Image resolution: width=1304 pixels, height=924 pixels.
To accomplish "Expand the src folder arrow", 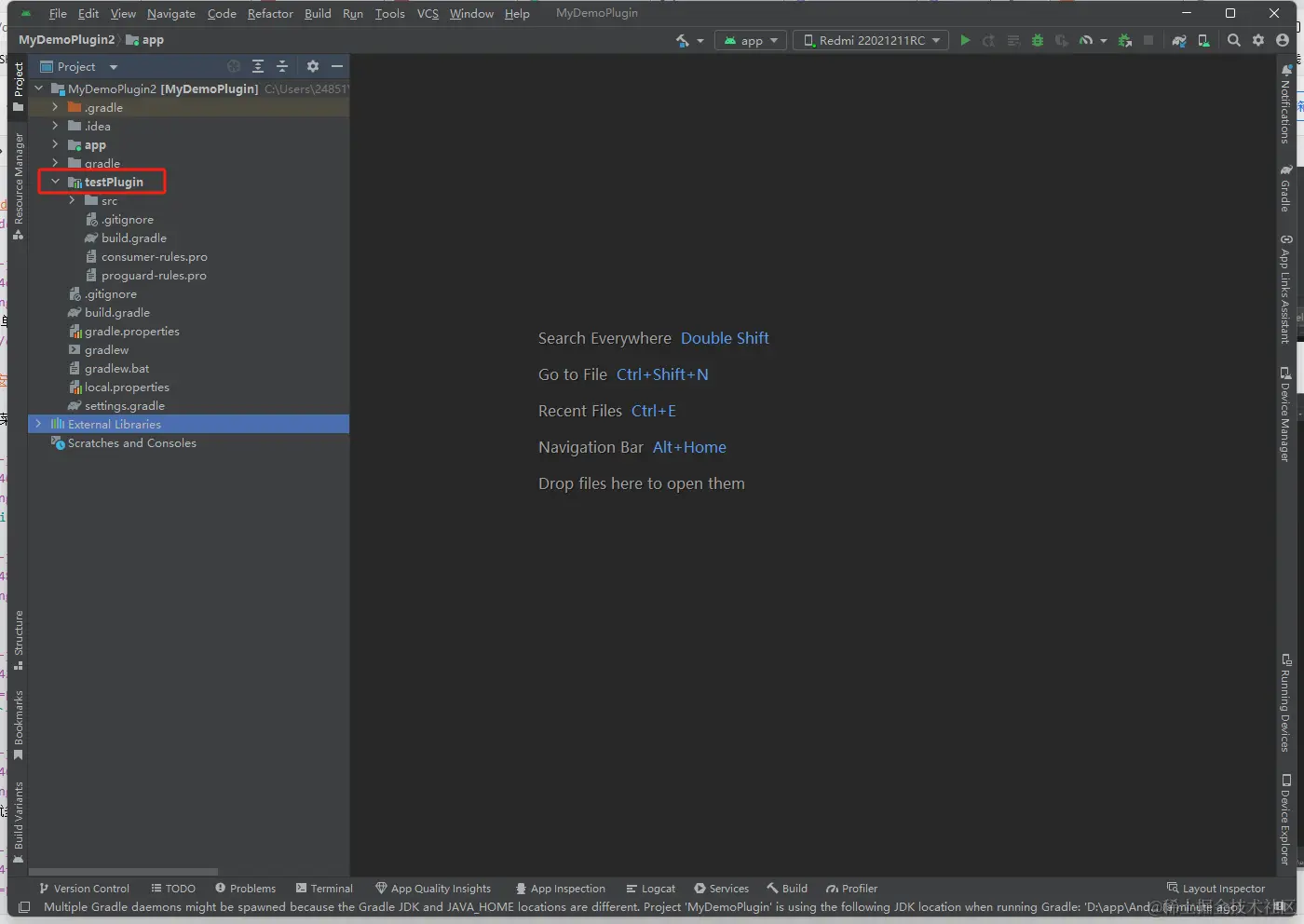I will pos(72,200).
